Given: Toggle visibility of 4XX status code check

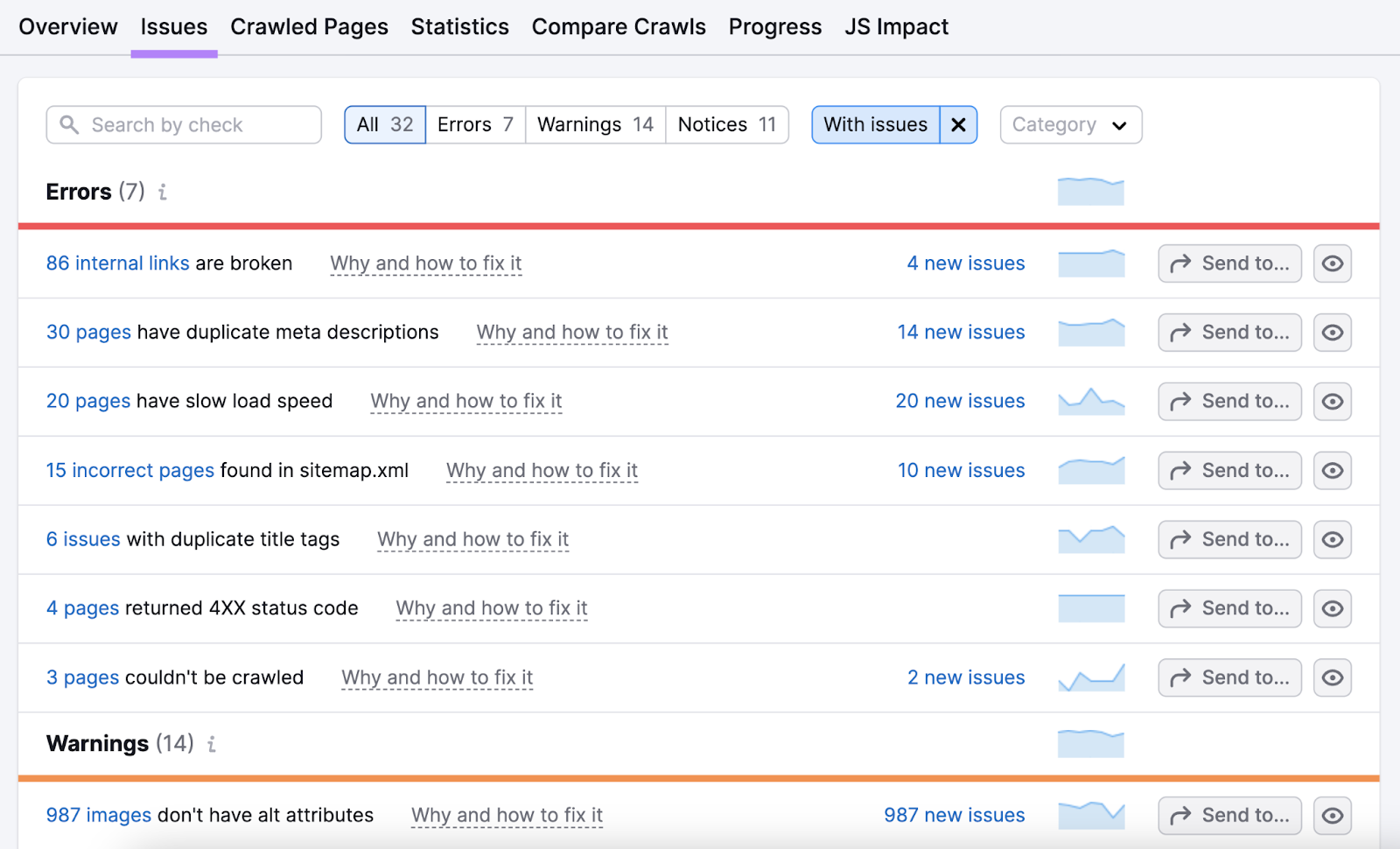Looking at the screenshot, I should 1332,609.
